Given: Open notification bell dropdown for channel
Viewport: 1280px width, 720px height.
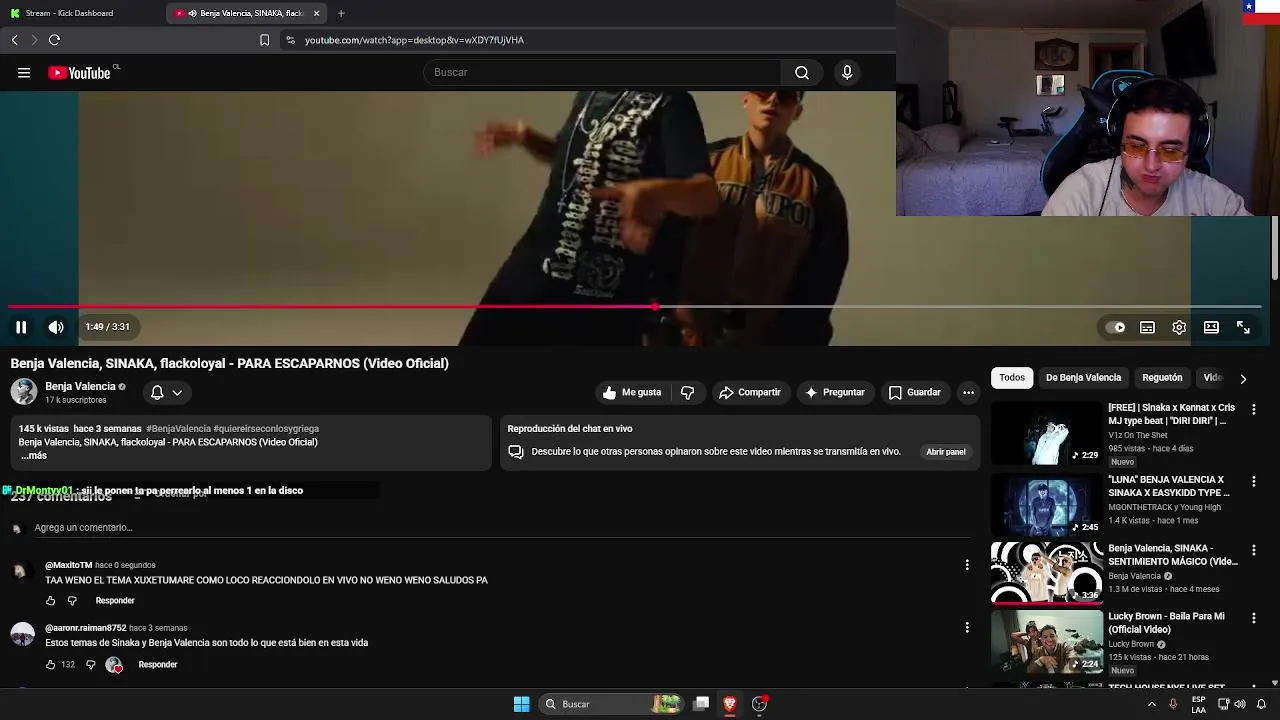Looking at the screenshot, I should click(x=166, y=392).
